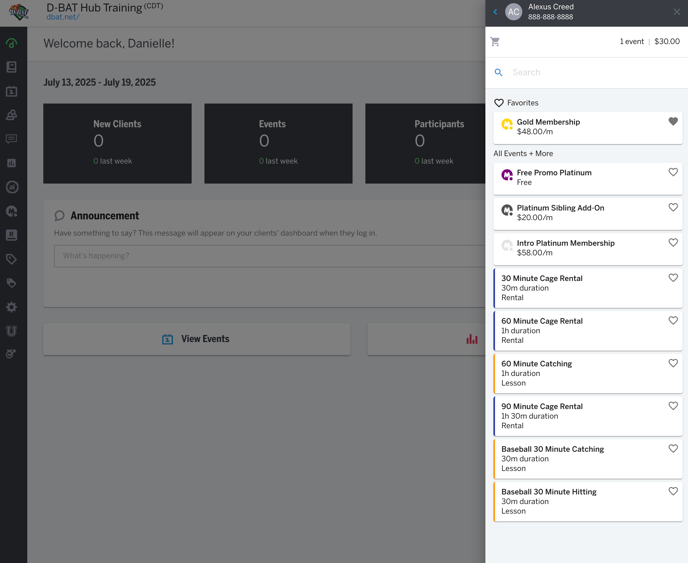The width and height of the screenshot is (688, 563).
Task: Click the Intro Platinum Membership badge icon
Action: [507, 245]
